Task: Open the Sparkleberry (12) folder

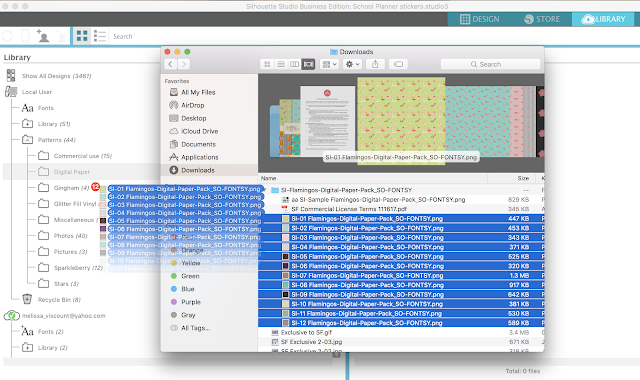Action: pyautogui.click(x=78, y=268)
